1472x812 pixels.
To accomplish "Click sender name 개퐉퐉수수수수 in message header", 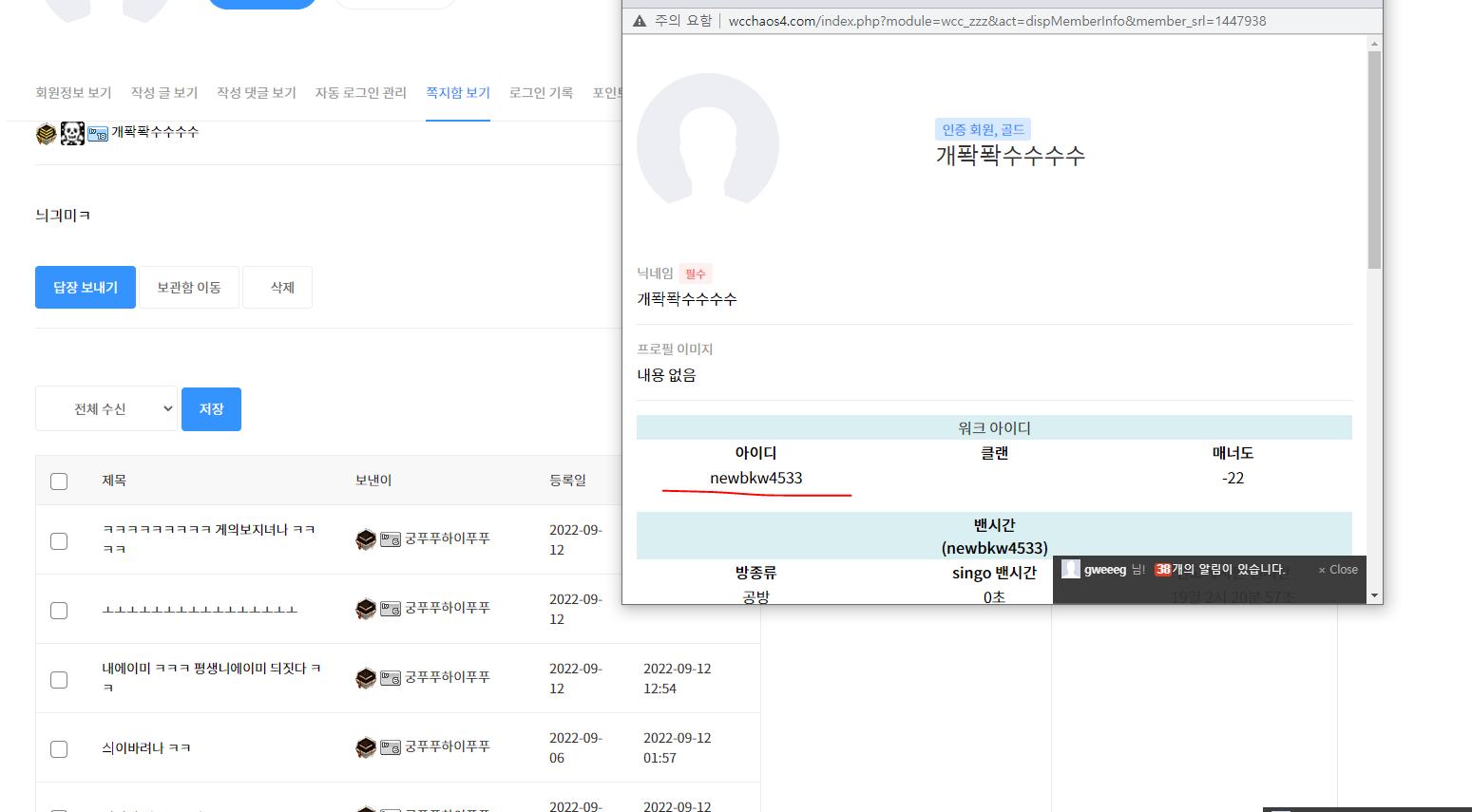I will pyautogui.click(x=155, y=132).
